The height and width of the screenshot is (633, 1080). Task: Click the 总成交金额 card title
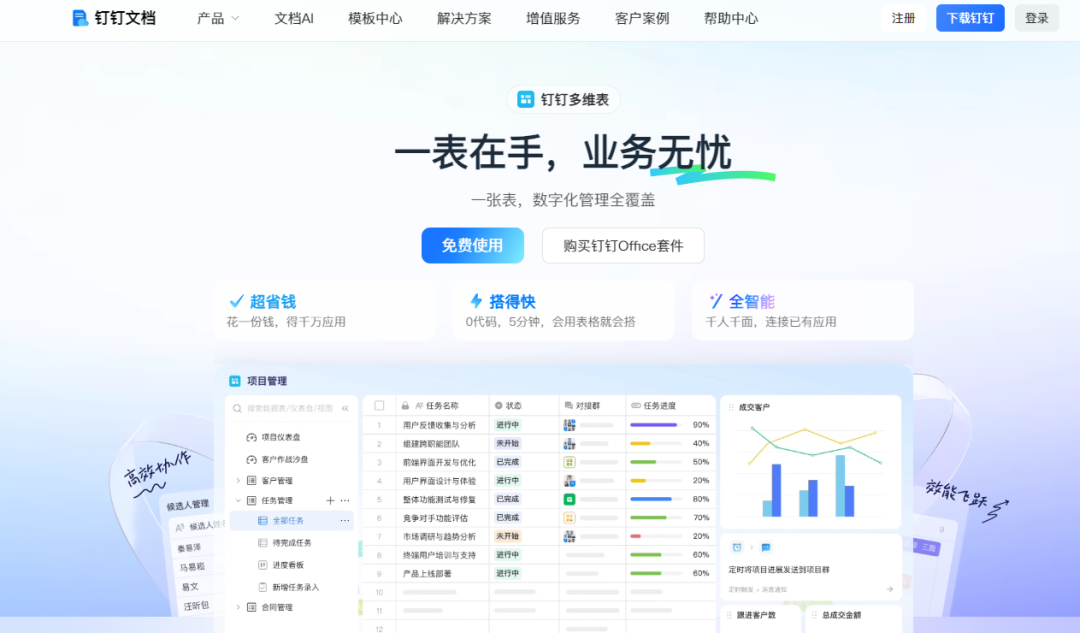tap(842, 616)
